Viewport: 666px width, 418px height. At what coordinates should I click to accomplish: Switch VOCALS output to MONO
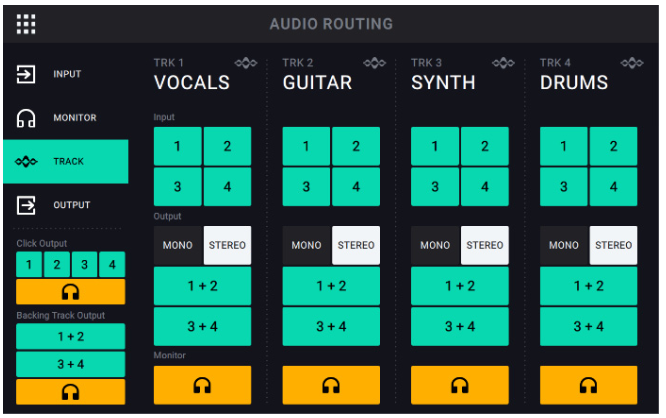178,245
